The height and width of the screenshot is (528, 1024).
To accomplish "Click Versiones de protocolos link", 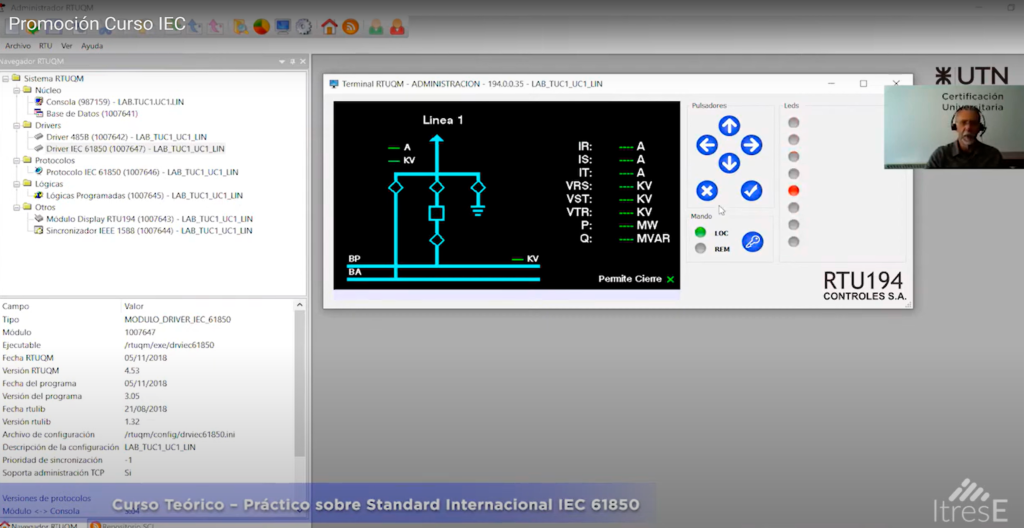I will click(46, 498).
